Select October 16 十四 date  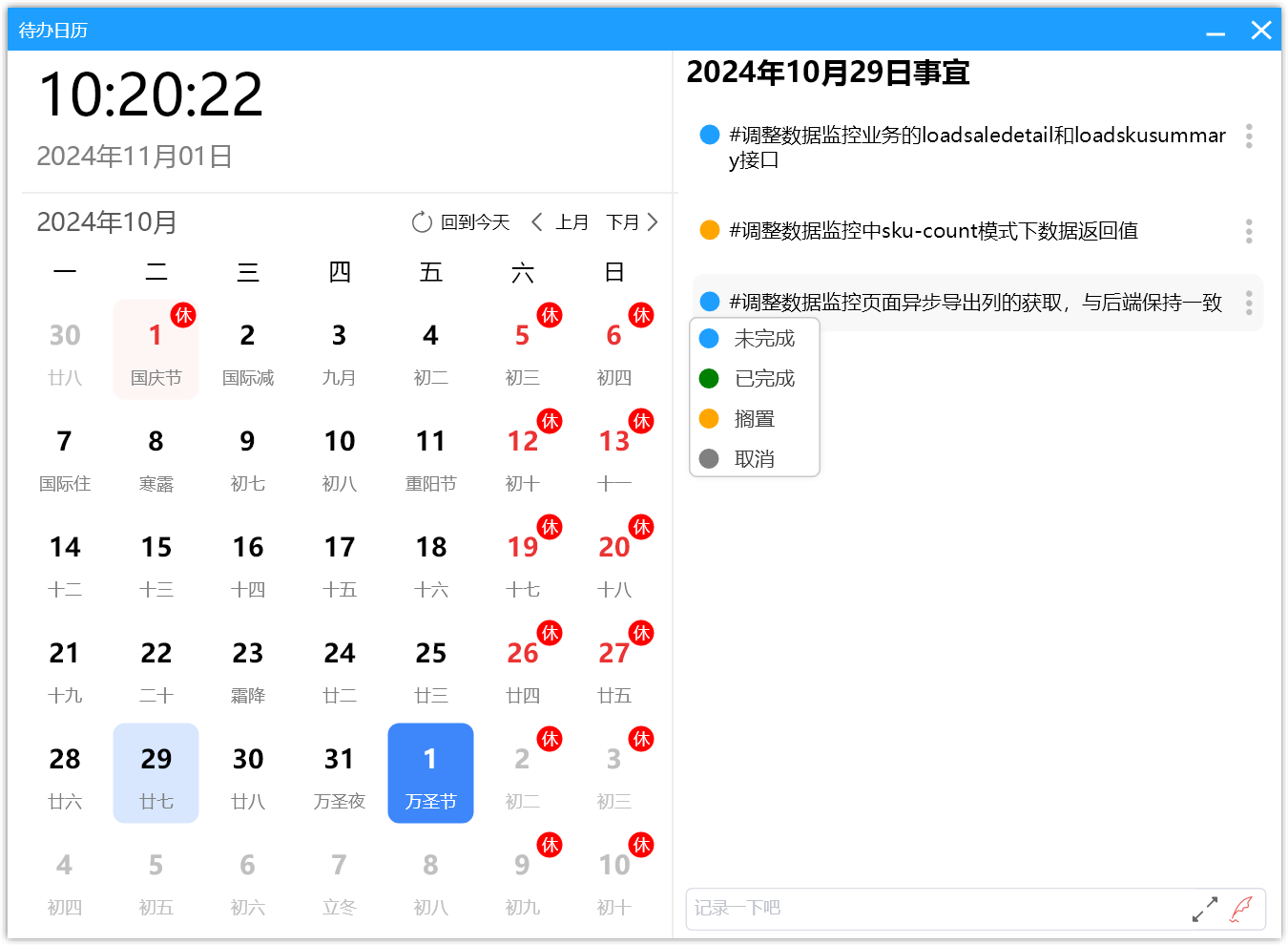[x=248, y=561]
